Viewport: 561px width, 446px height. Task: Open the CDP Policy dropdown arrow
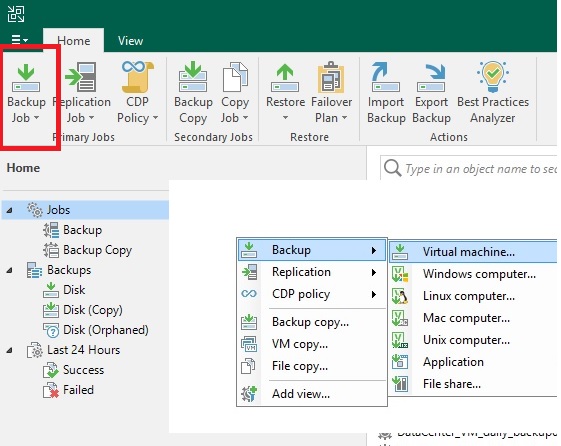(155, 118)
